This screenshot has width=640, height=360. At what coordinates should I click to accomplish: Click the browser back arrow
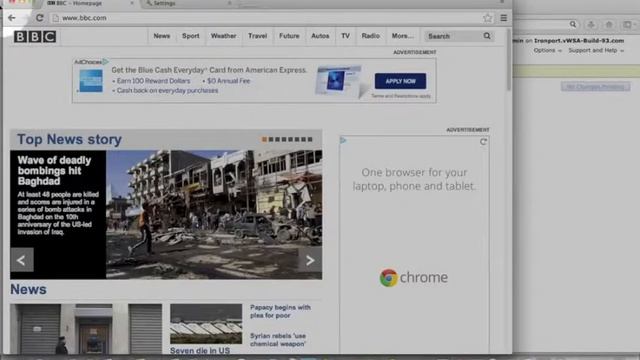coord(11,18)
